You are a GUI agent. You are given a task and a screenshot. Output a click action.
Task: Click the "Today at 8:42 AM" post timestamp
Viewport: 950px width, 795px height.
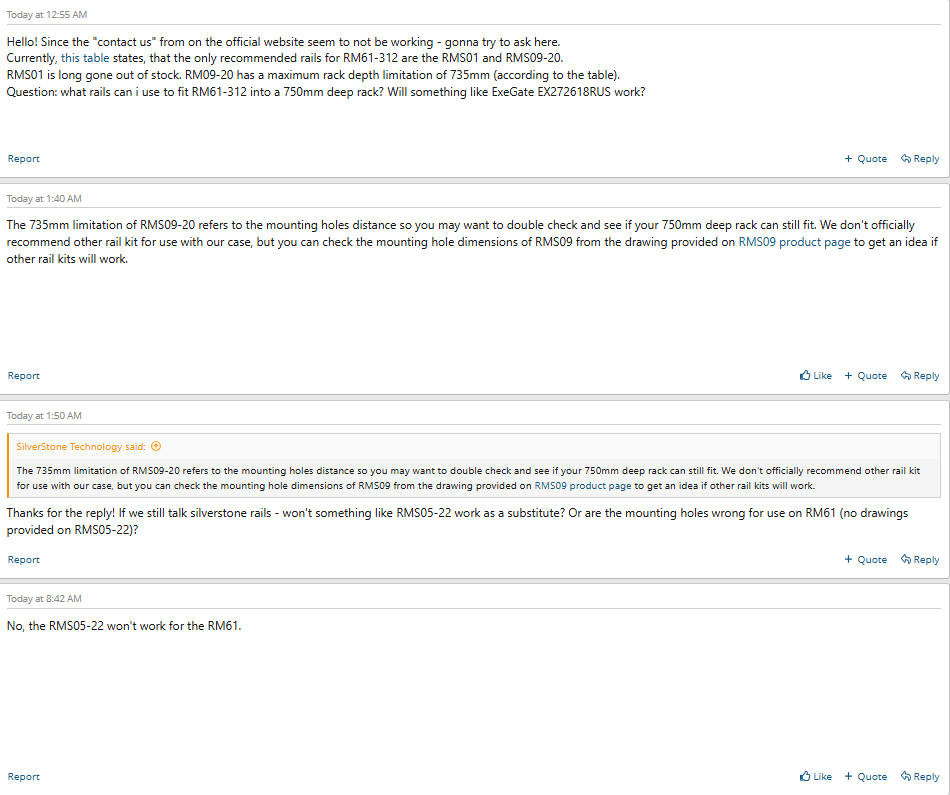(x=44, y=598)
